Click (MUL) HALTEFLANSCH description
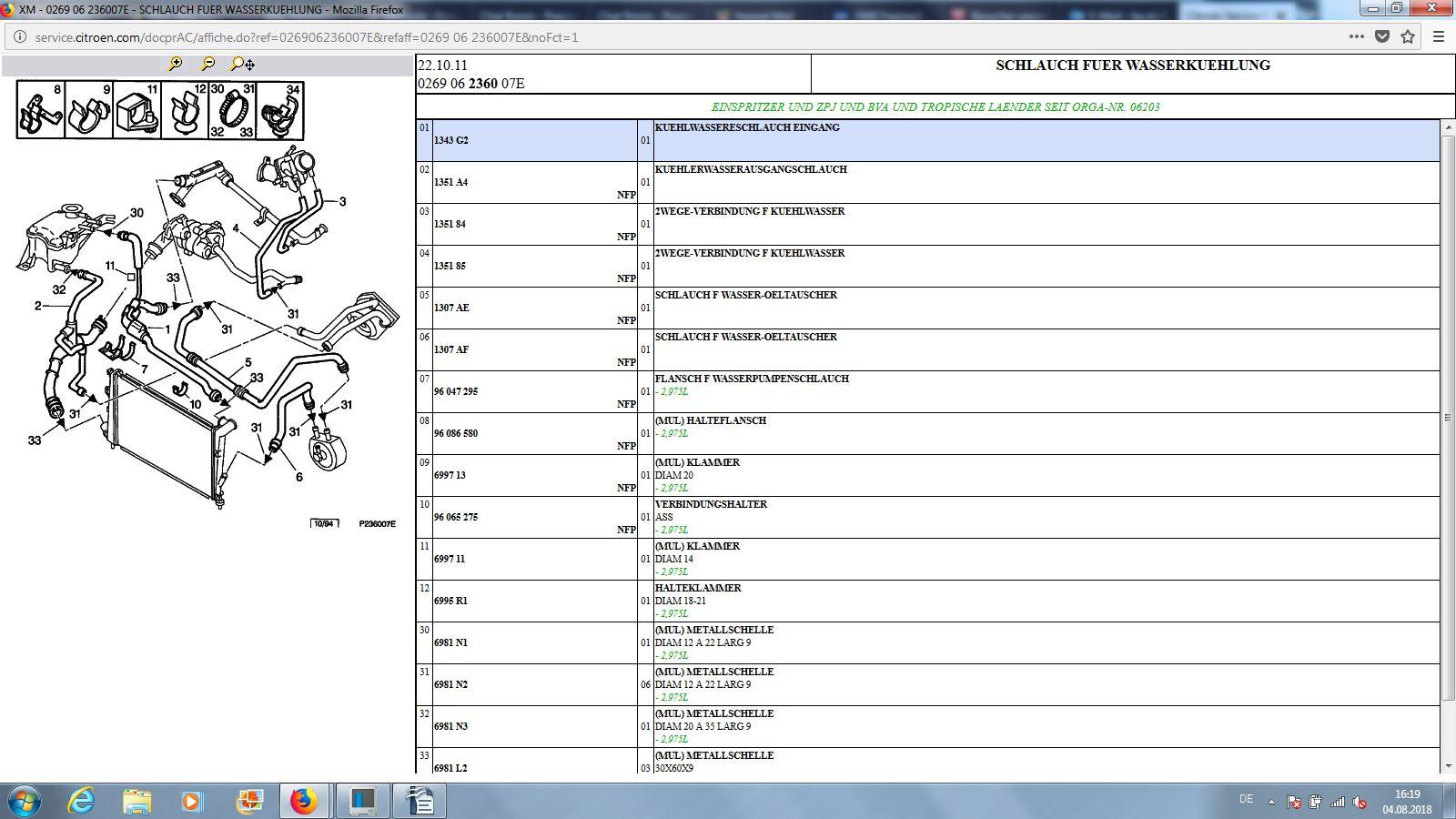The image size is (1456, 819). click(x=711, y=420)
